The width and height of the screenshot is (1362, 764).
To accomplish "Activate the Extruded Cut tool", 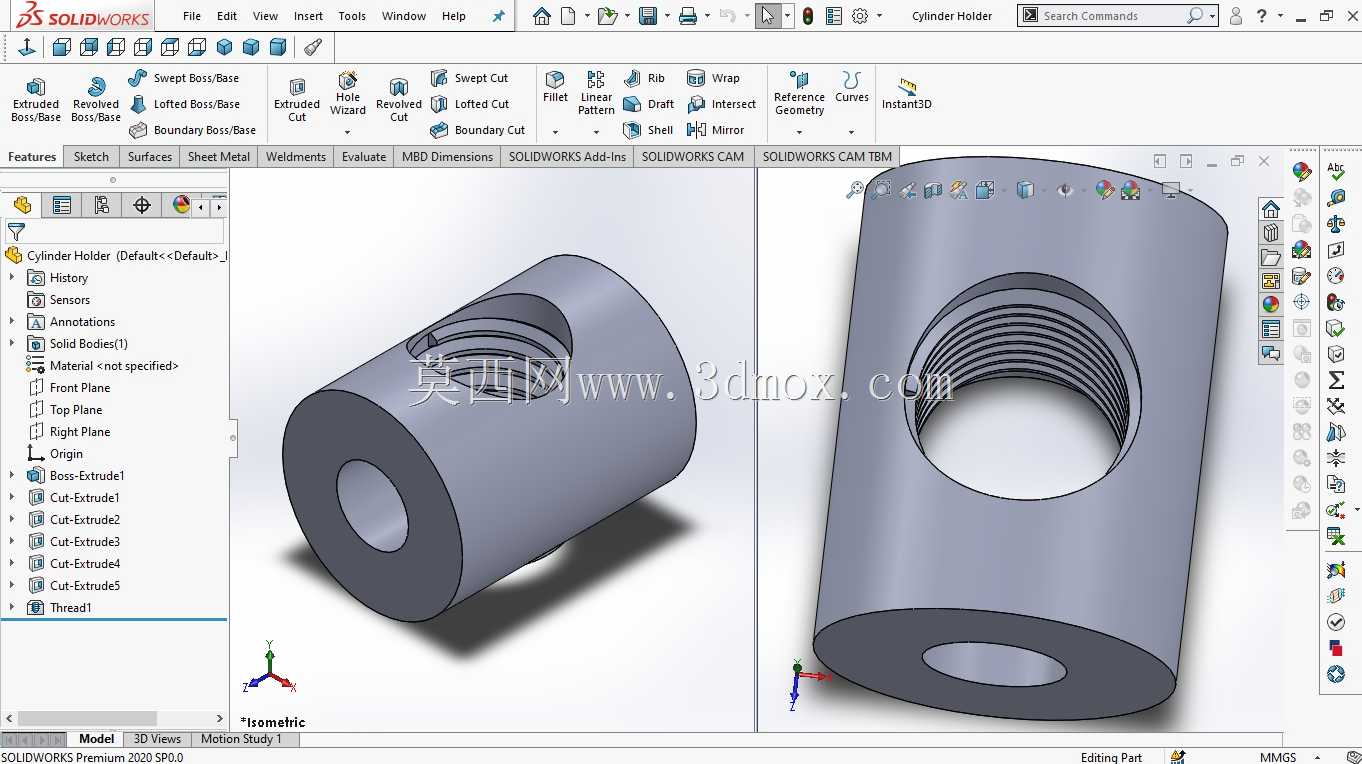I will (297, 100).
